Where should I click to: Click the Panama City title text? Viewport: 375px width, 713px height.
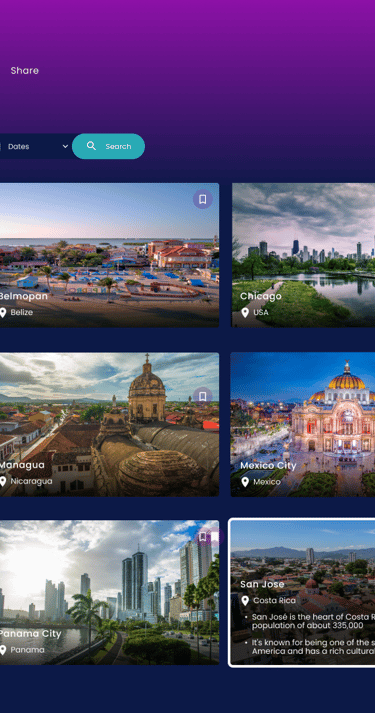[x=30, y=634]
